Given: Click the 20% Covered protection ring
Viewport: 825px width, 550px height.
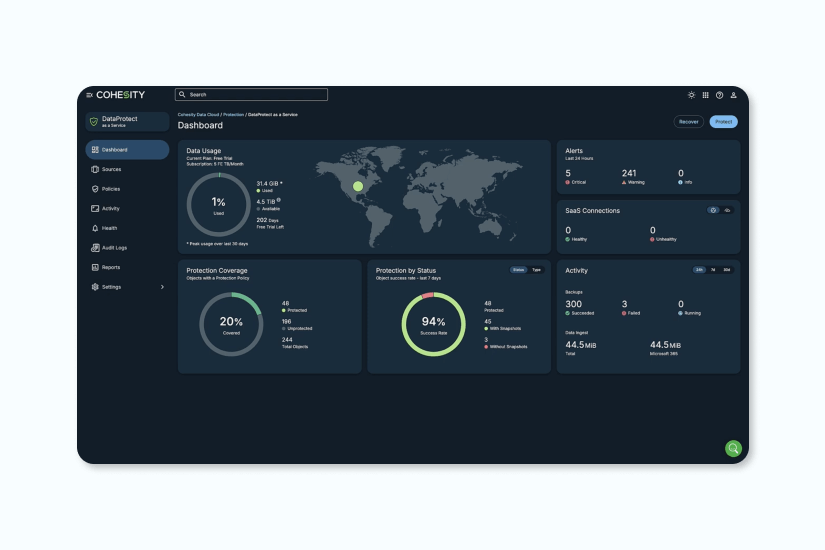Looking at the screenshot, I should coord(231,324).
